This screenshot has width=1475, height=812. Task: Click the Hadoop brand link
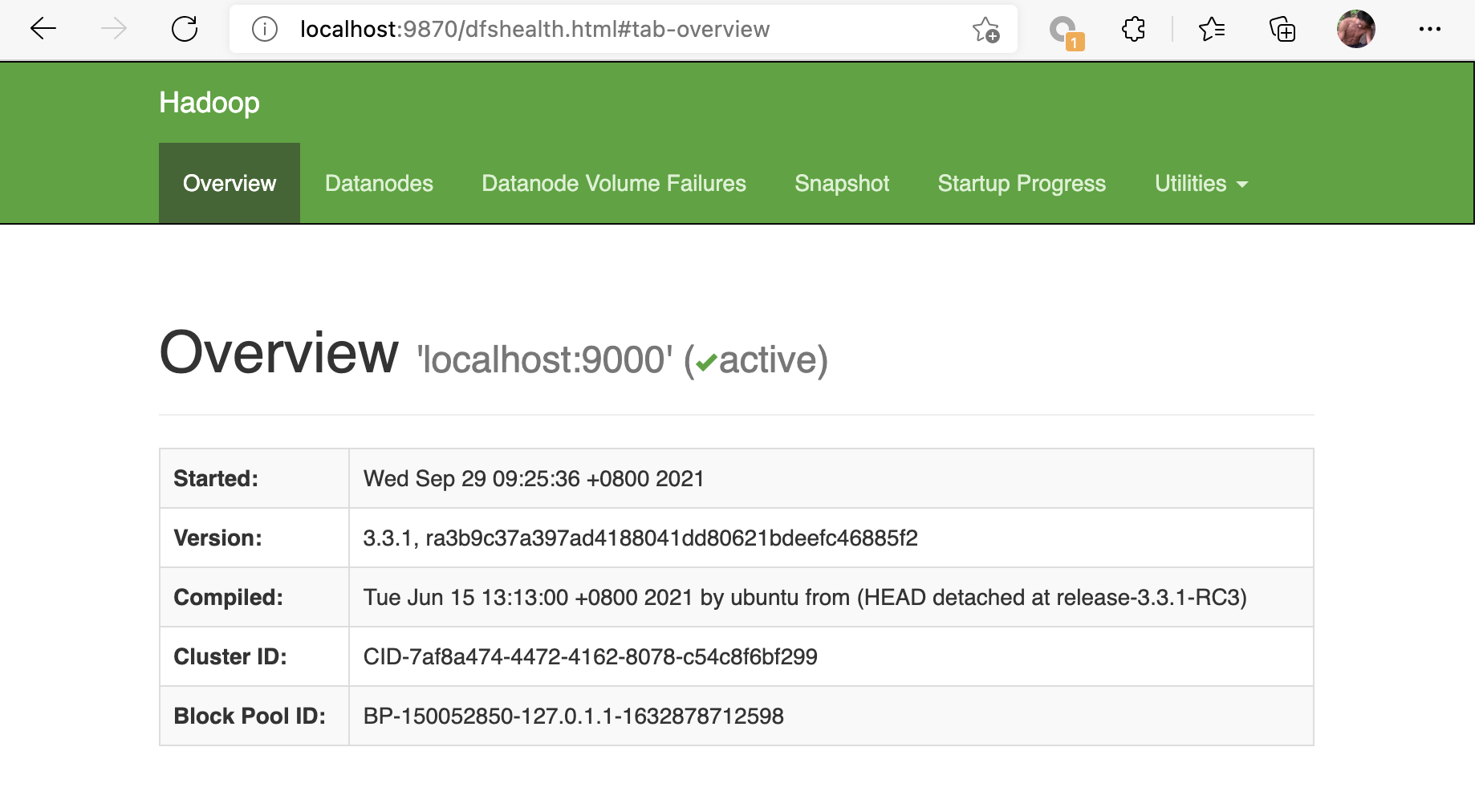209,103
